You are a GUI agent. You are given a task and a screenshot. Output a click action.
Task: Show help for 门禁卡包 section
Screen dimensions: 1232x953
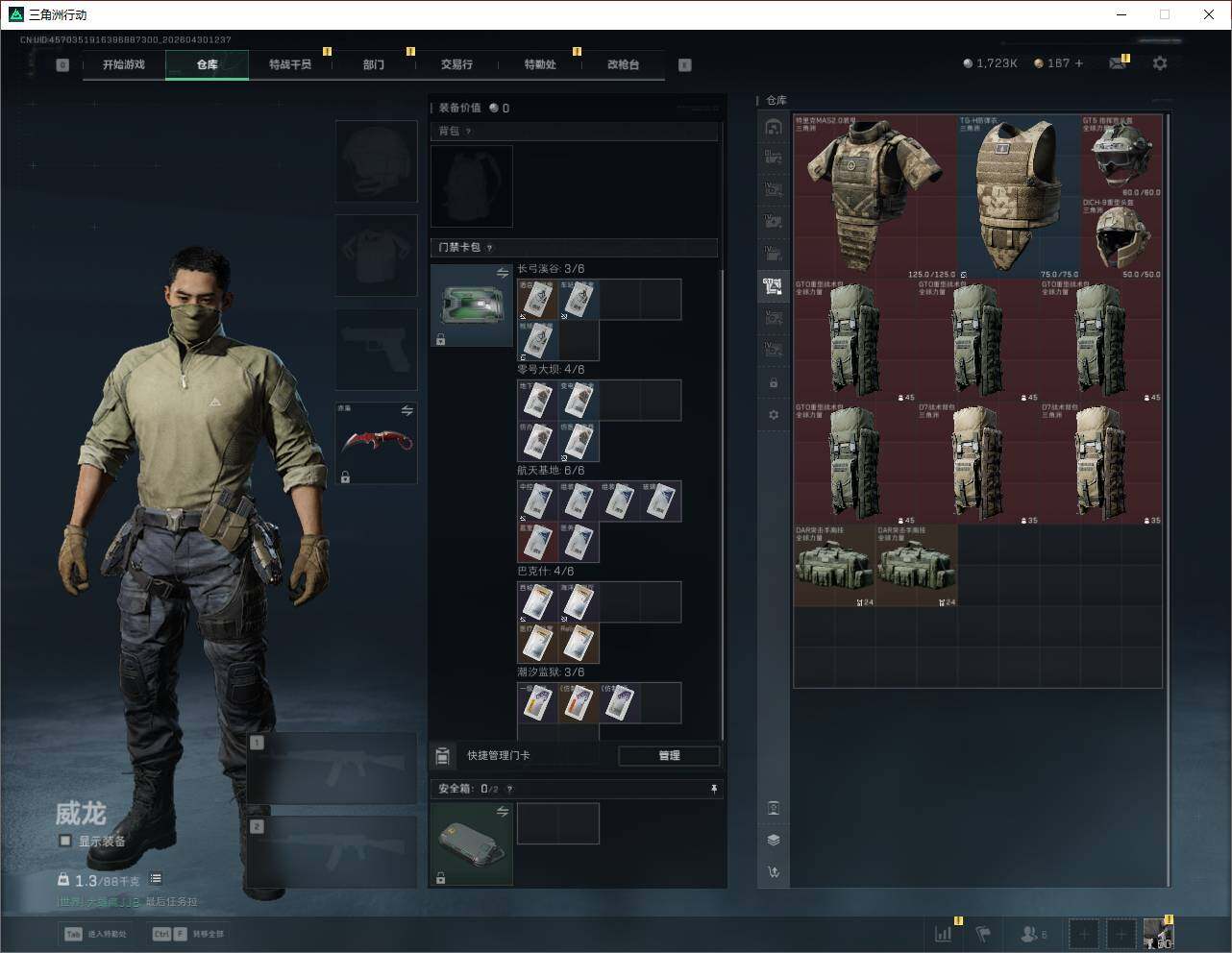pyautogui.click(x=489, y=248)
